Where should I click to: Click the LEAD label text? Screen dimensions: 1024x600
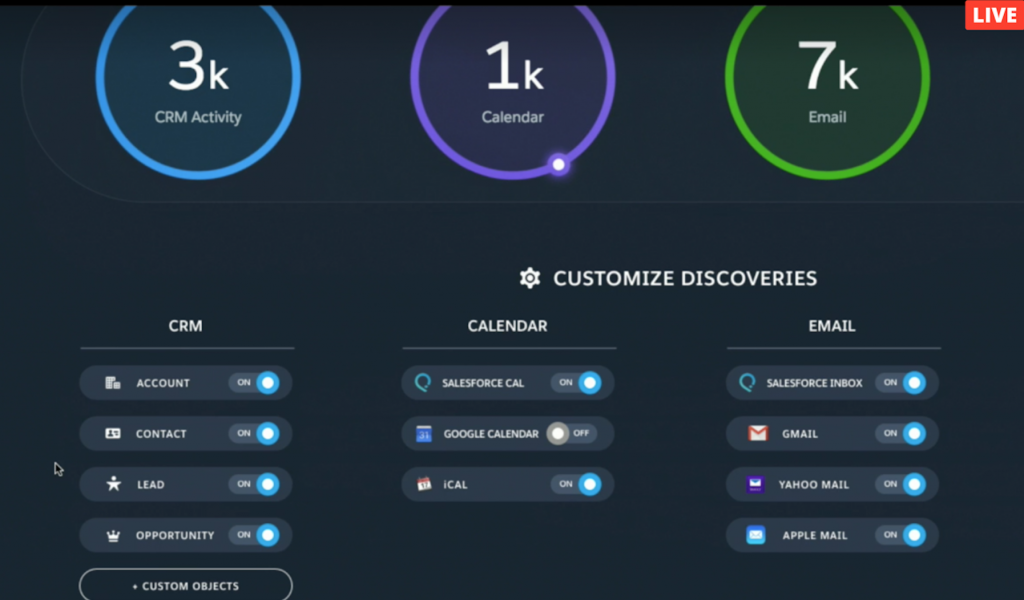151,484
